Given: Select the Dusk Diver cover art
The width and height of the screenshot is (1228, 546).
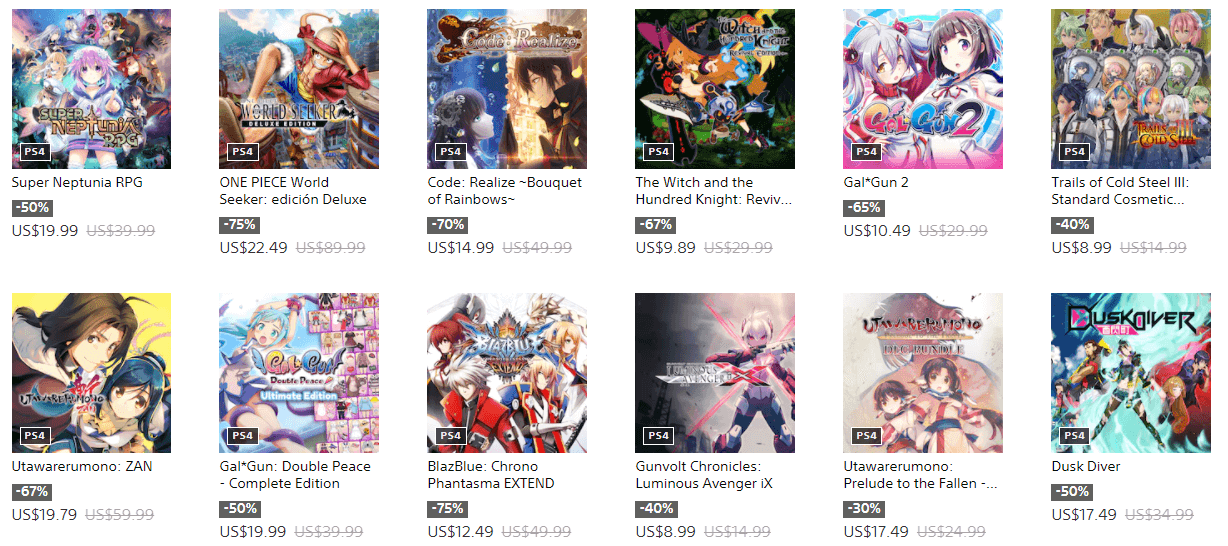Looking at the screenshot, I should 1131,373.
